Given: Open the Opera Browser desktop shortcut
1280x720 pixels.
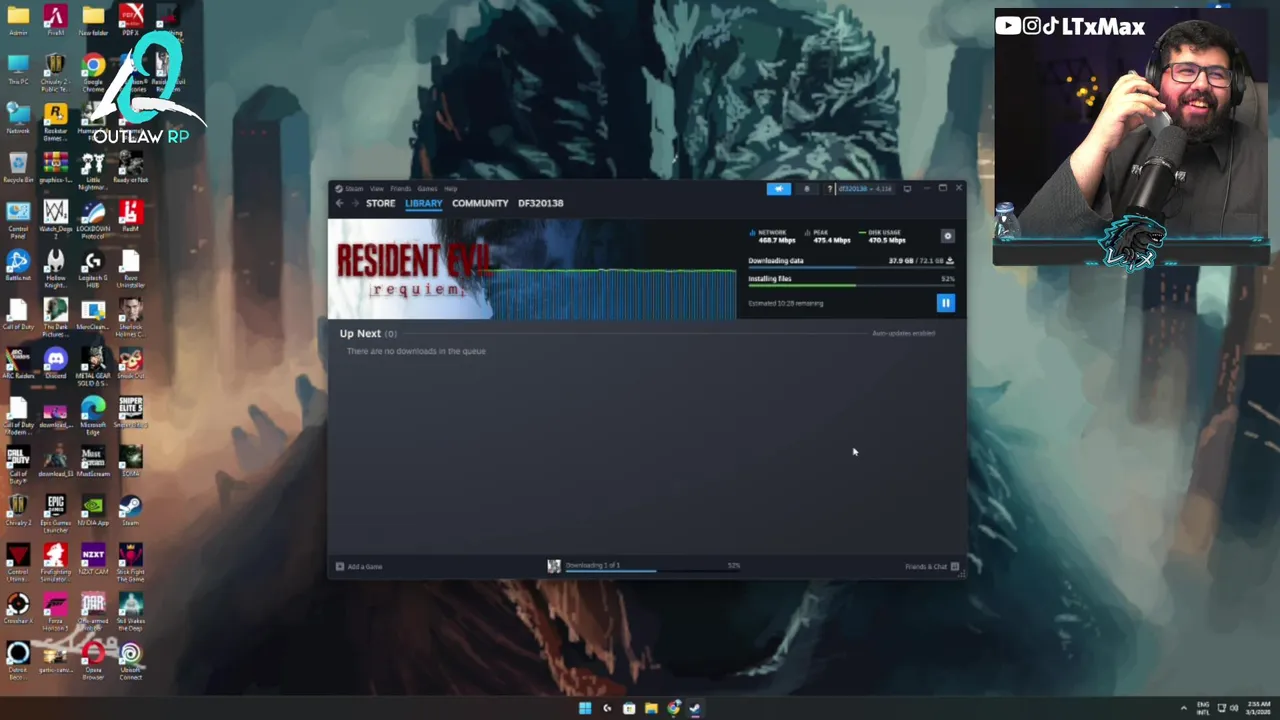Looking at the screenshot, I should [93, 661].
